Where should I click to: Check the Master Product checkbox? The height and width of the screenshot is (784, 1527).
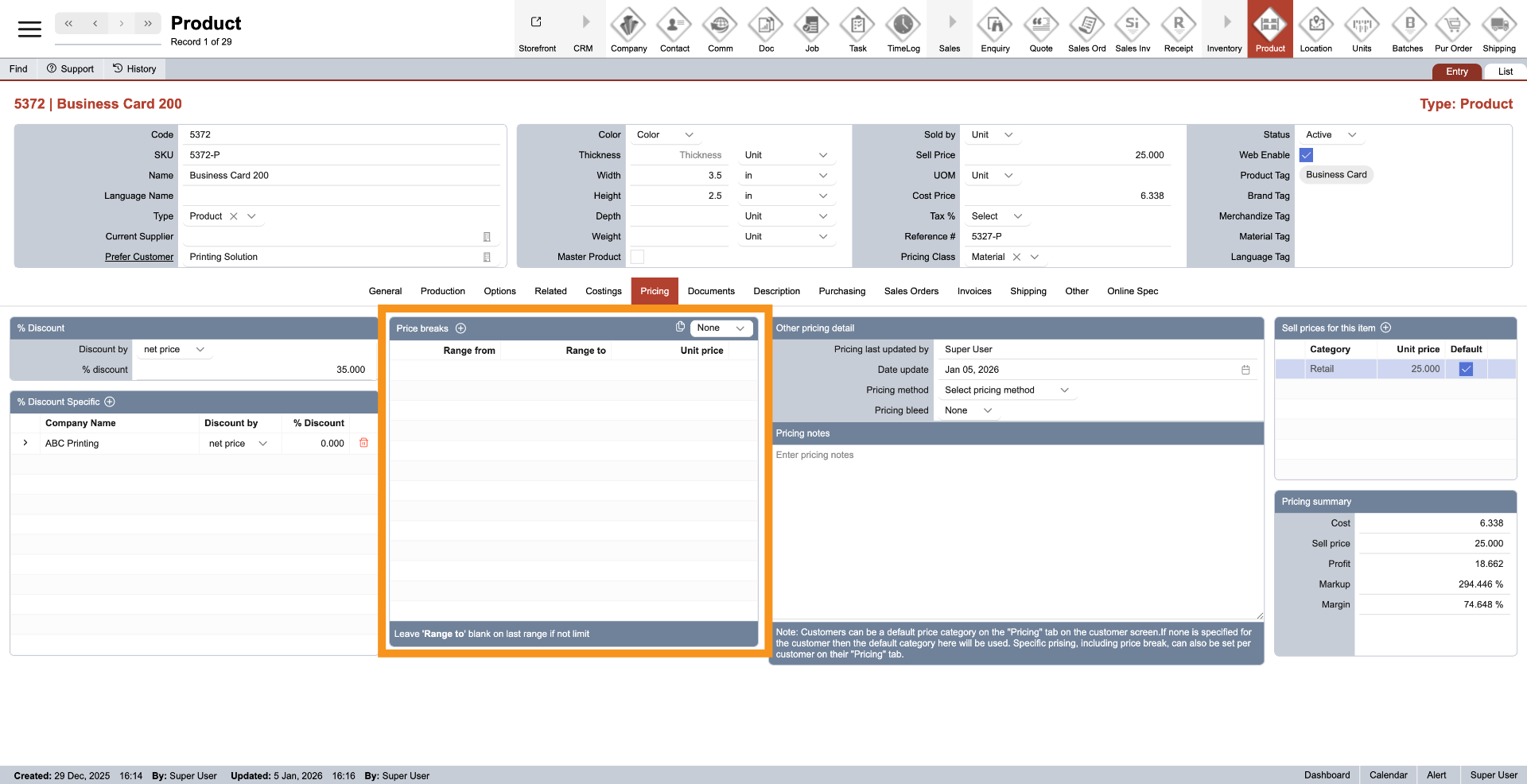pyautogui.click(x=637, y=257)
